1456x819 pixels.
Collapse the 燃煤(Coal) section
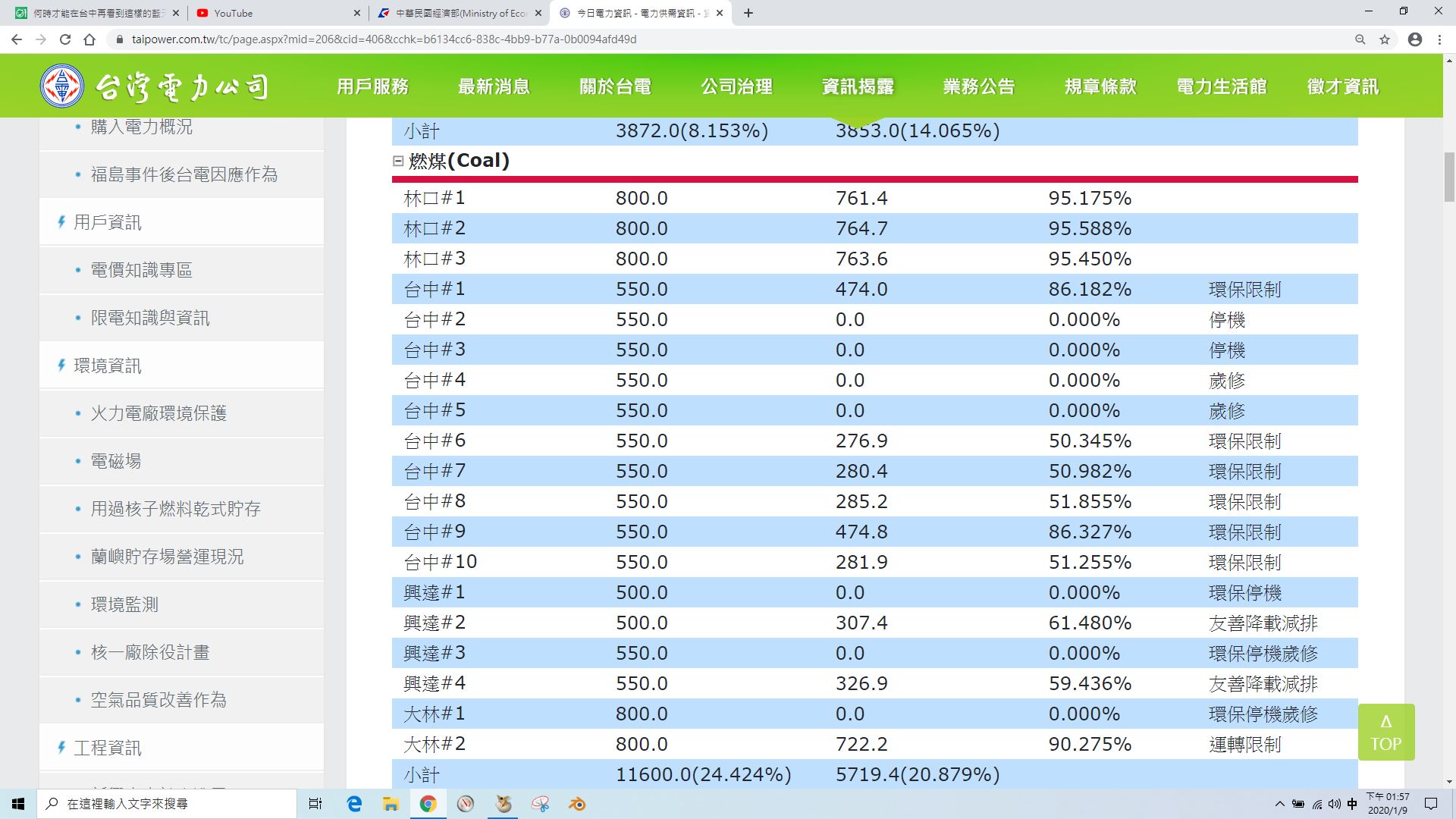(398, 161)
